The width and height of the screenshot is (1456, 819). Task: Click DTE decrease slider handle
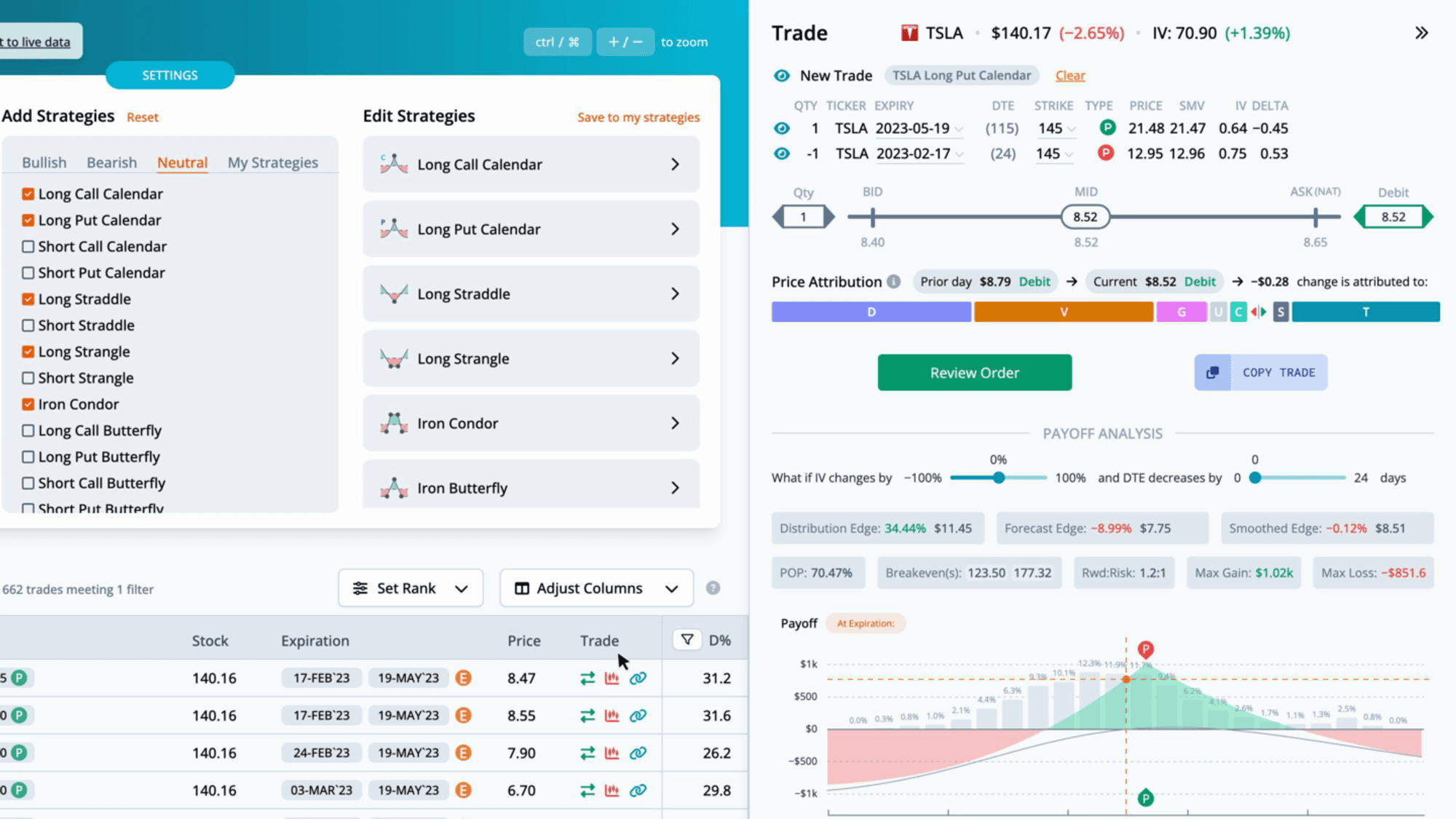click(x=1254, y=478)
